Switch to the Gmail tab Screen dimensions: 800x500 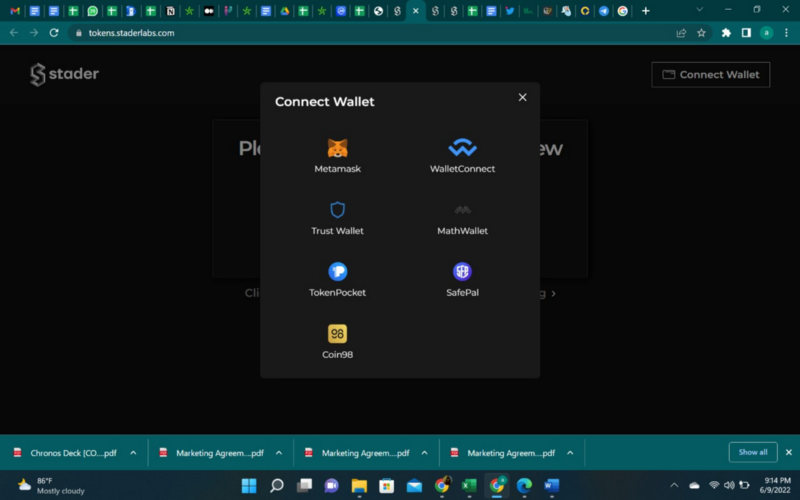pos(15,11)
